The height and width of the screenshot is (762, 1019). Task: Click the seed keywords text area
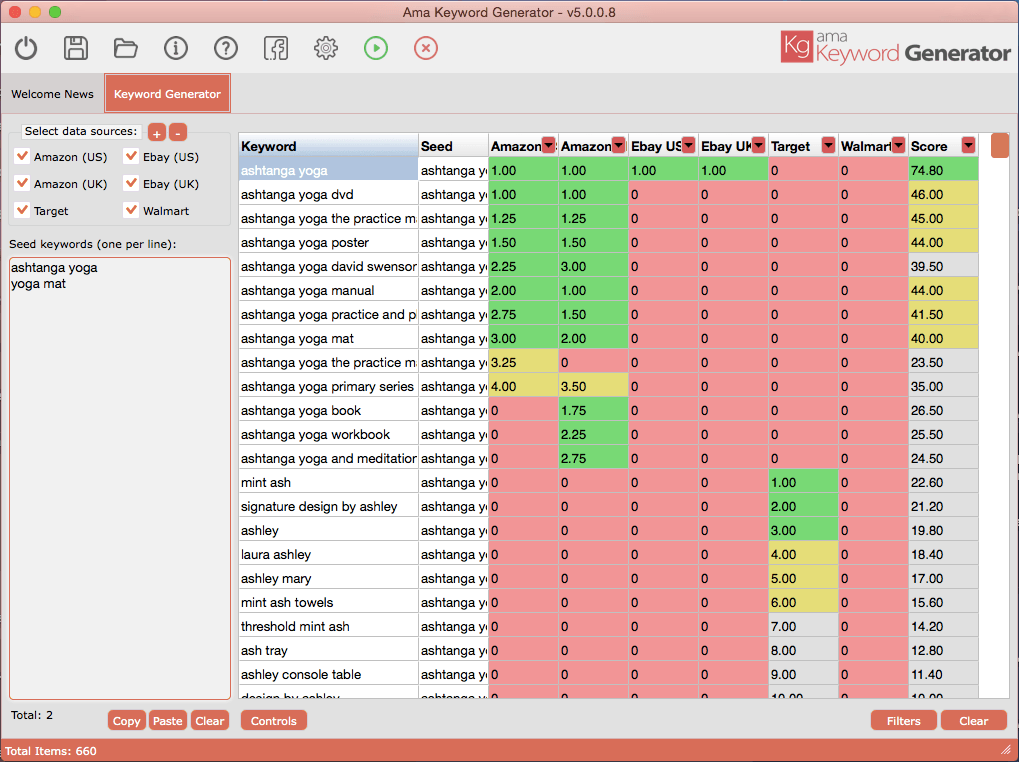click(x=120, y=478)
